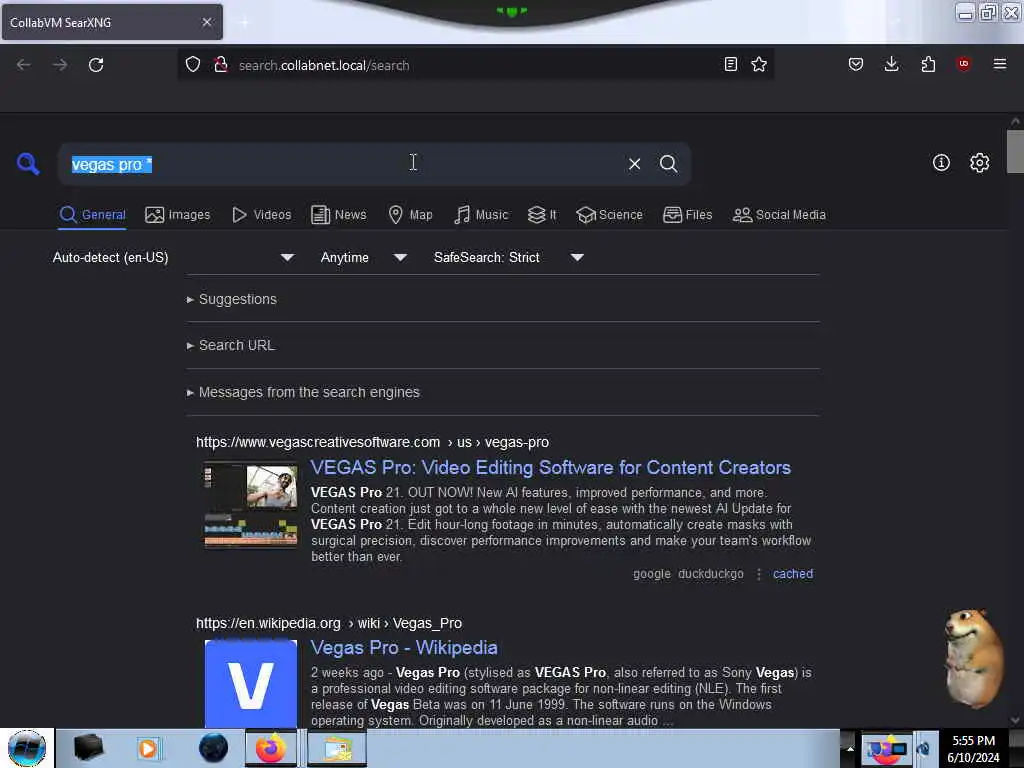The image size is (1024, 768).
Task: Switch to the General search tab
Action: 93,215
